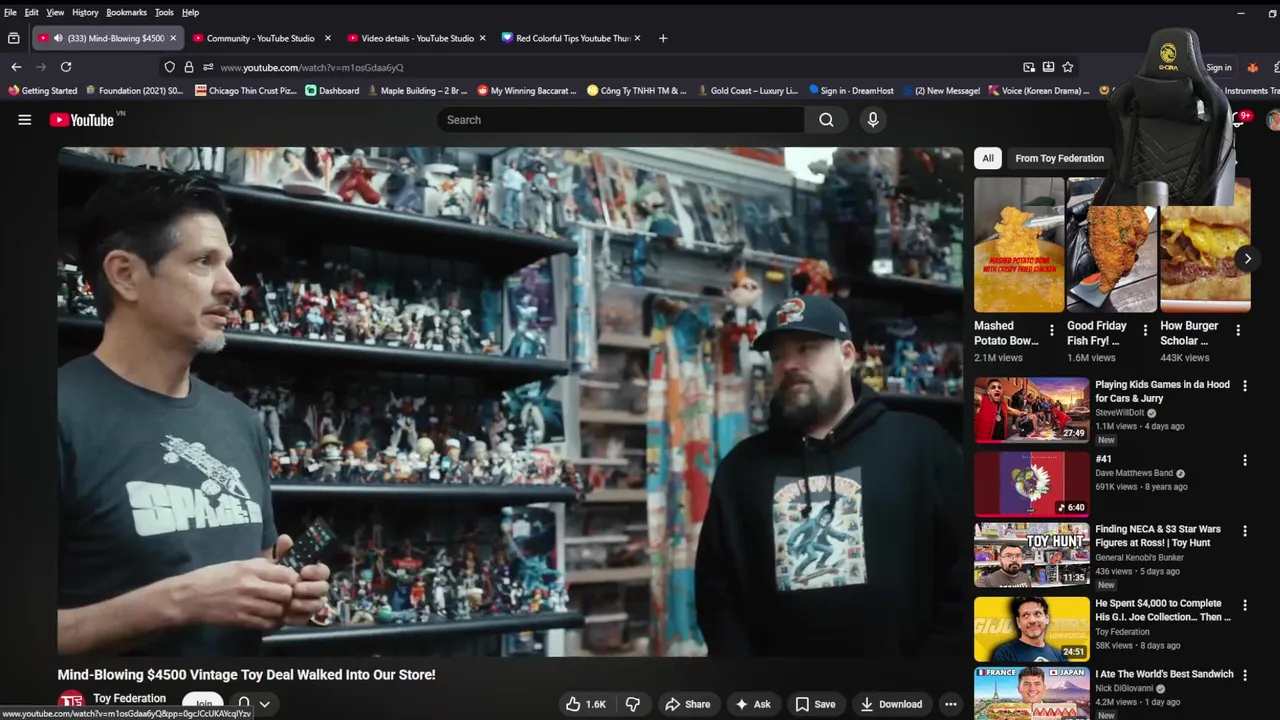Open the YouTube hamburger guide menu
The height and width of the screenshot is (720, 1280).
(25, 120)
